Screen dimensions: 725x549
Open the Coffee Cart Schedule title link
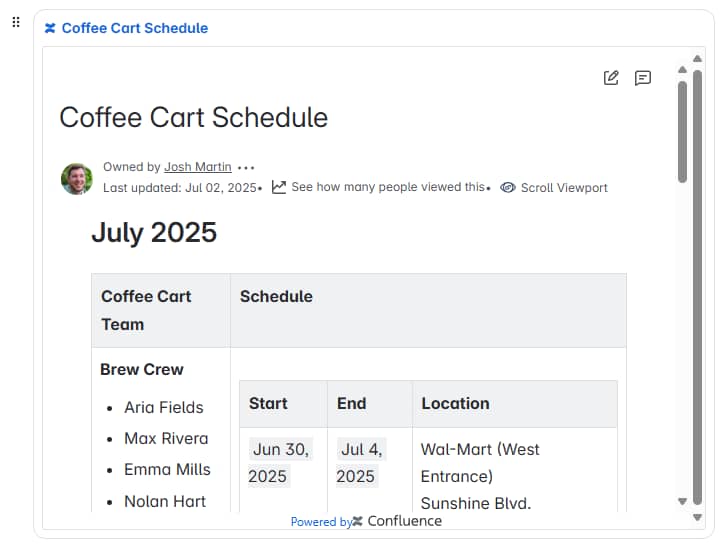coord(135,28)
